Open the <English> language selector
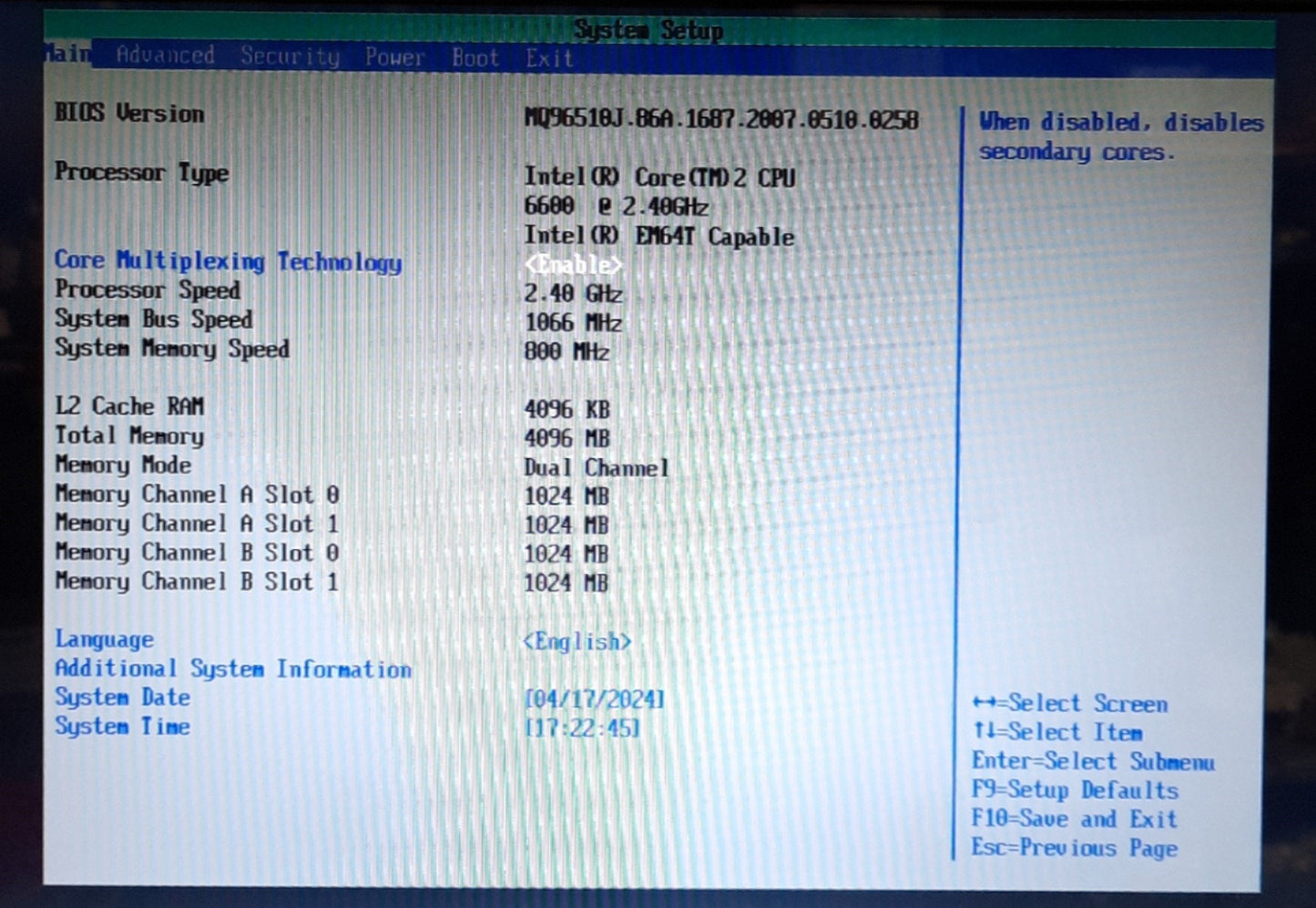This screenshot has height=908, width=1316. 577,642
